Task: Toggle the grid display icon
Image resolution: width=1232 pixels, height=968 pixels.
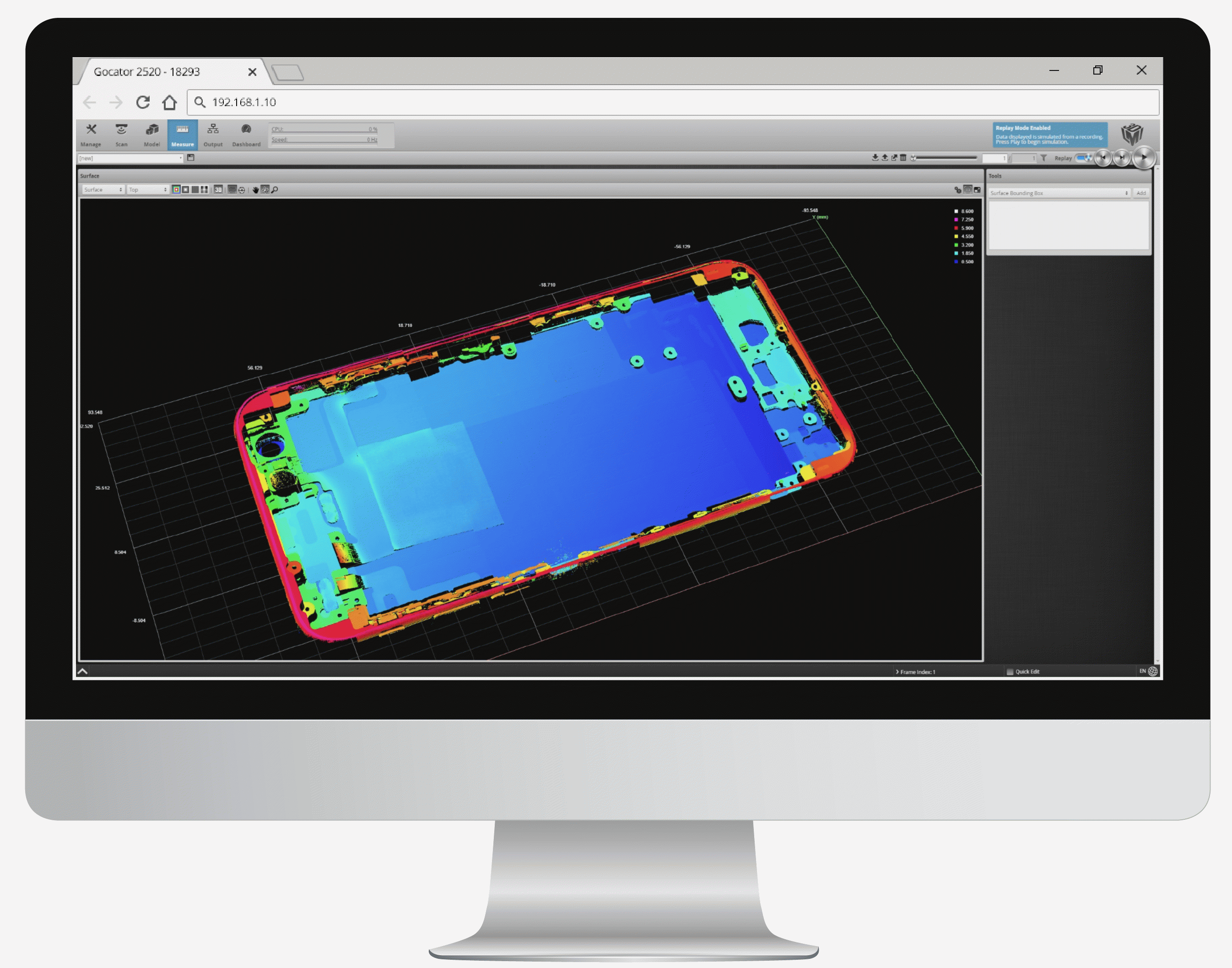Action: pos(232,190)
